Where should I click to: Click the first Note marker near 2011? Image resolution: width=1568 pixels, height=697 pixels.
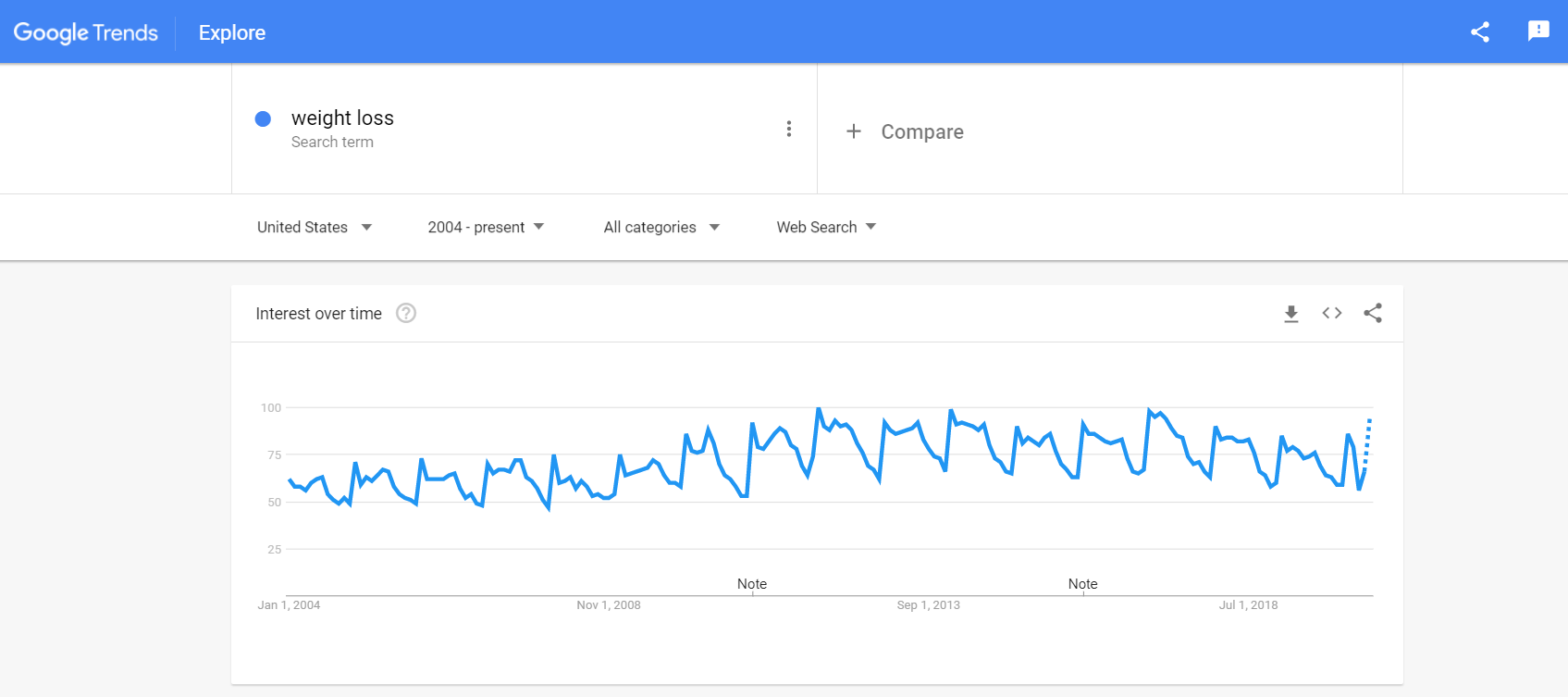coord(752,584)
